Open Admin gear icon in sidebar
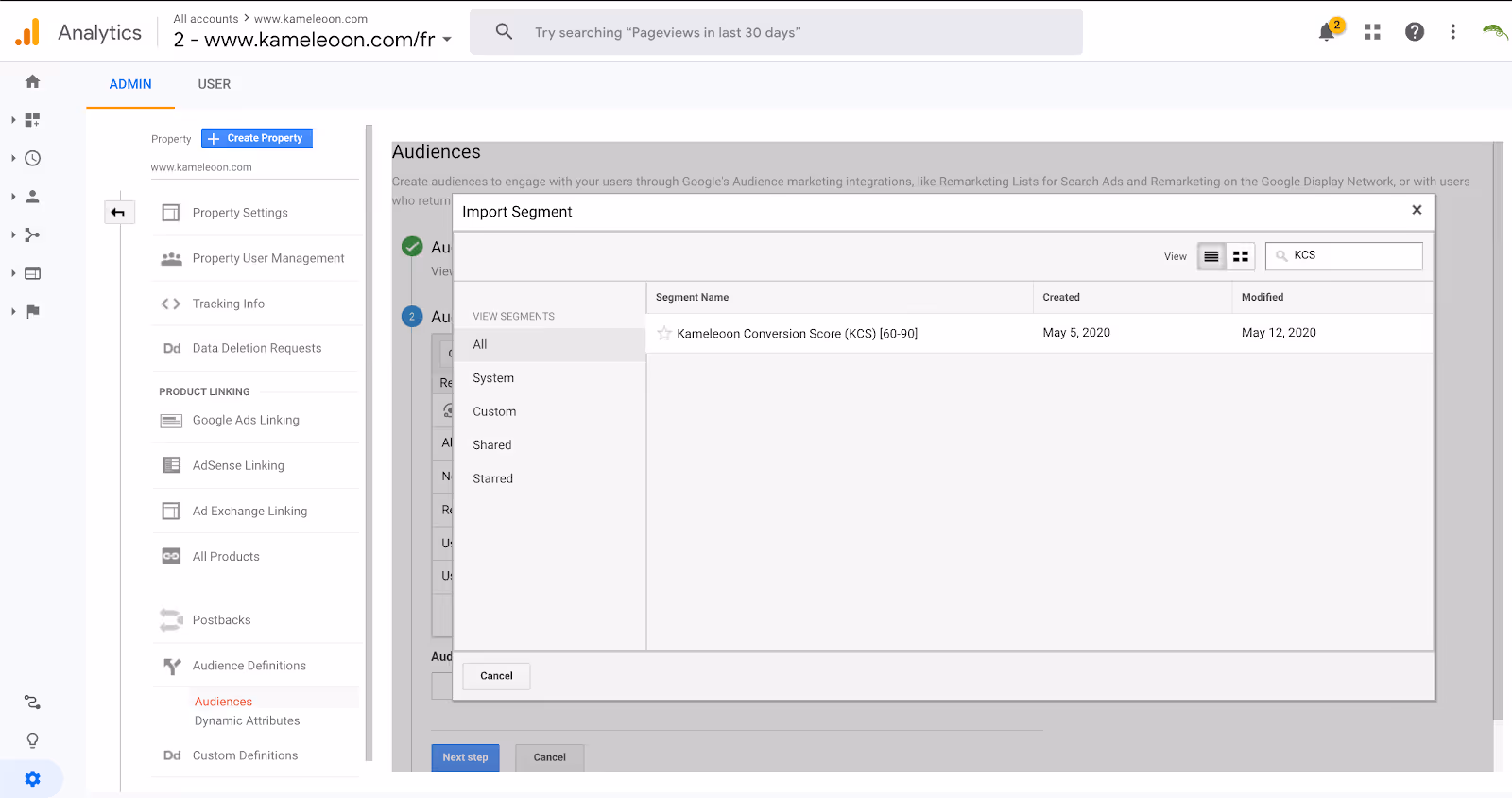 (32, 779)
